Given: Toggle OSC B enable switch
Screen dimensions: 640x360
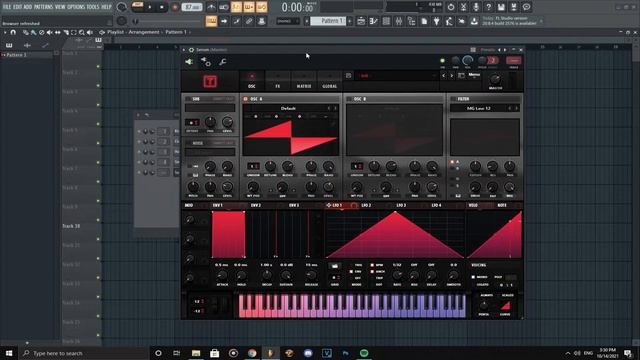Looking at the screenshot, I should click(349, 99).
